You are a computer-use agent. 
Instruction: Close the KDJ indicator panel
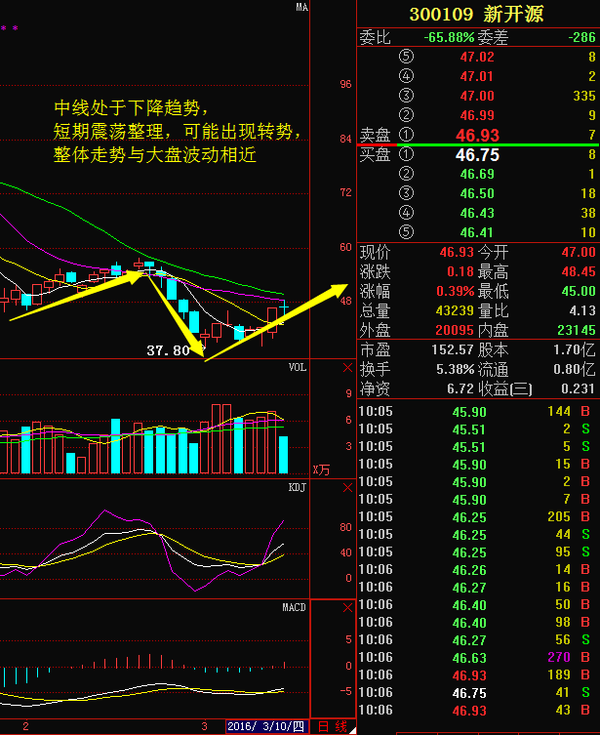pyautogui.click(x=347, y=487)
